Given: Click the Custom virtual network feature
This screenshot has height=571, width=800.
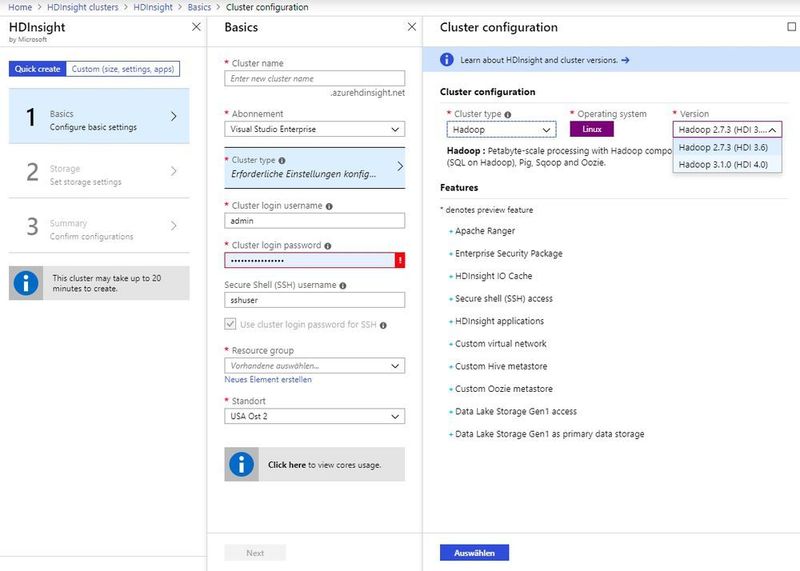Looking at the screenshot, I should [x=501, y=344].
